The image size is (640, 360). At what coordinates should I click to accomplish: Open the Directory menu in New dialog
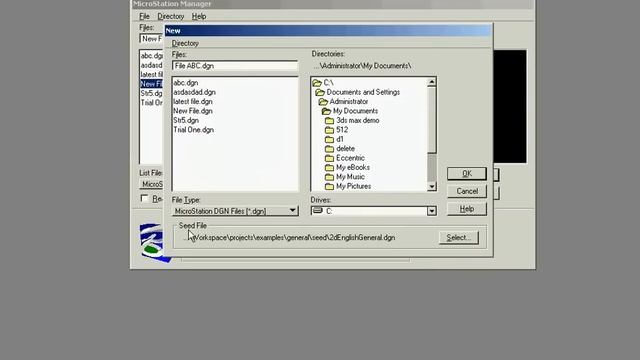pyautogui.click(x=185, y=43)
